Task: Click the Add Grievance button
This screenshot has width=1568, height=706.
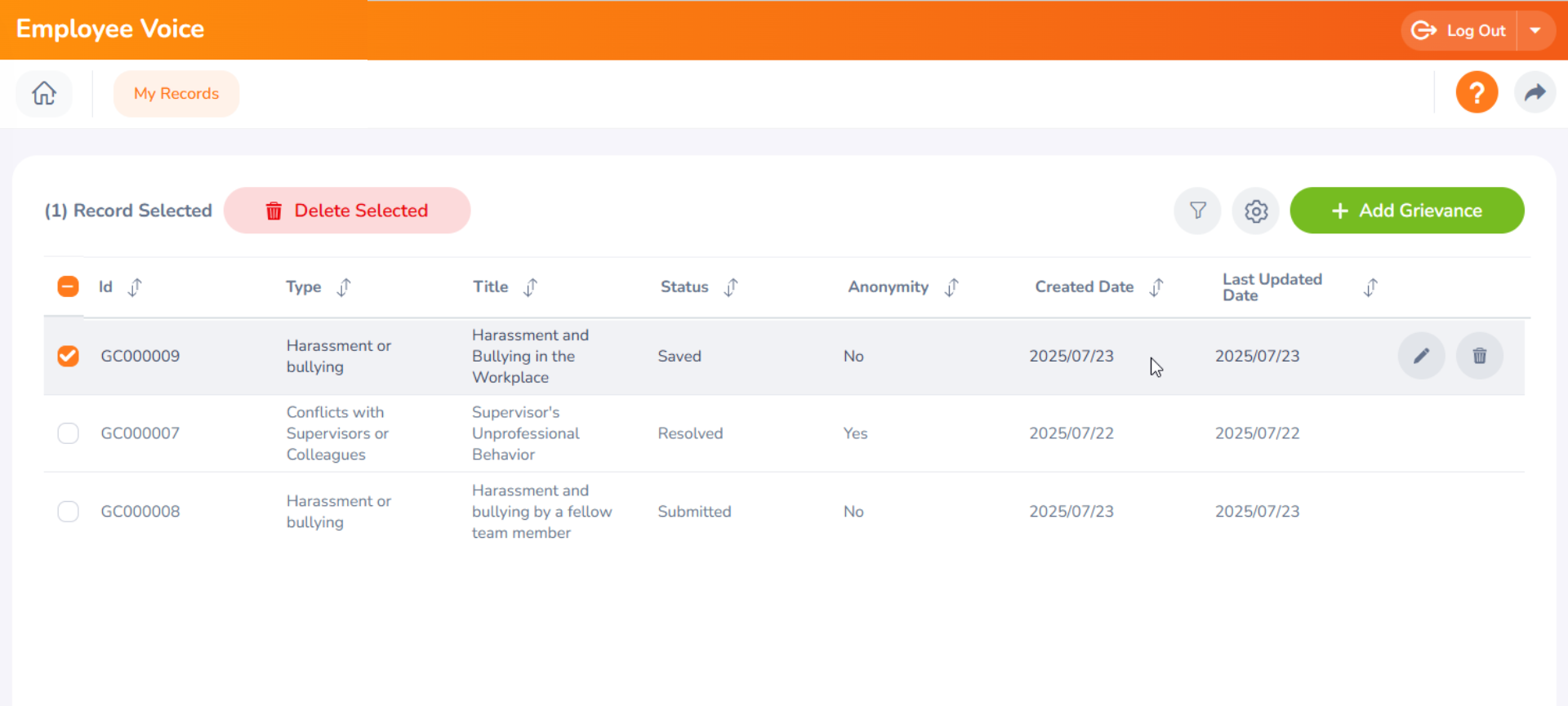Action: click(x=1406, y=211)
